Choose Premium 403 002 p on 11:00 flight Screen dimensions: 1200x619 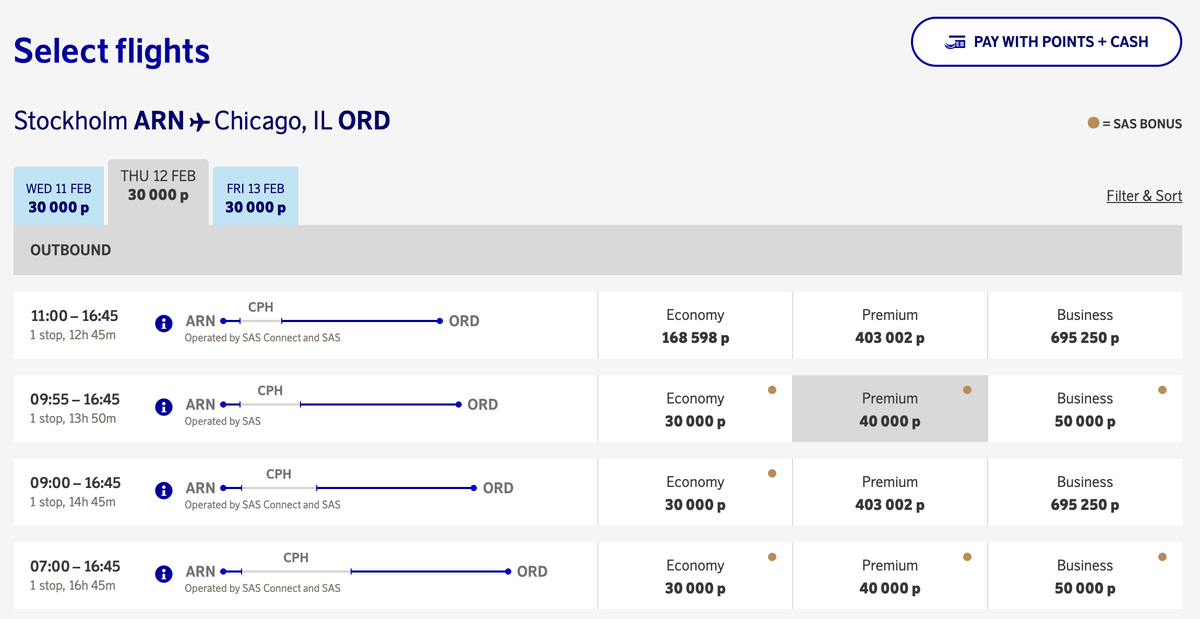coord(890,326)
